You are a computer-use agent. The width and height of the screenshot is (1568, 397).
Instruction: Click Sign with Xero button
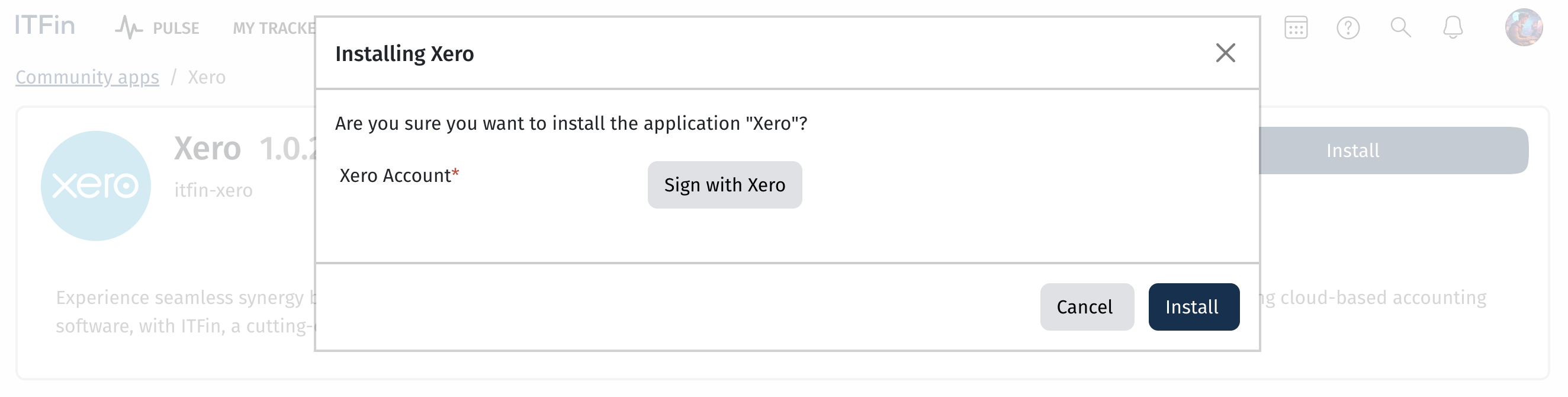724,185
